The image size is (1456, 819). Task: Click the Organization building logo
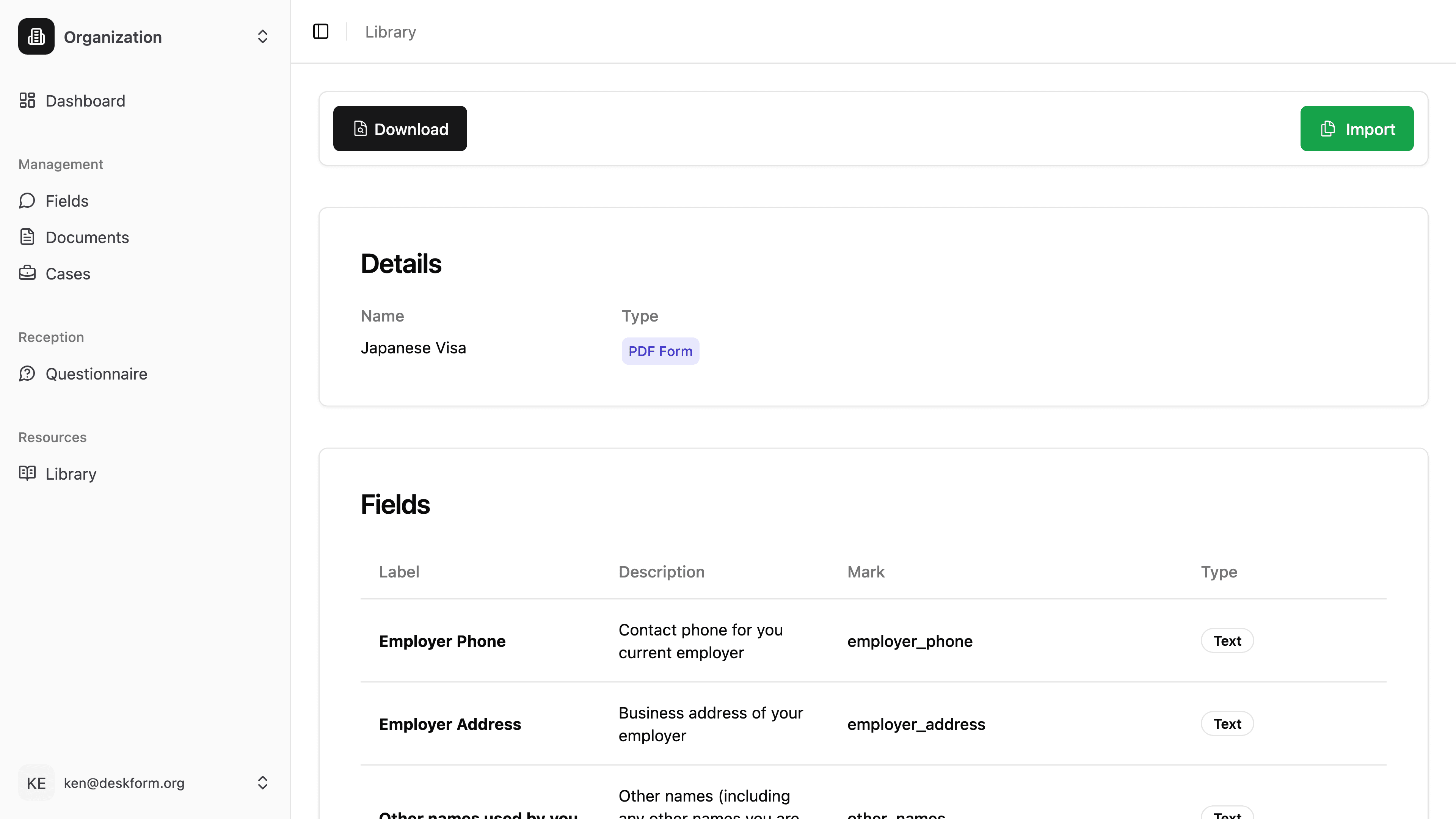36,36
